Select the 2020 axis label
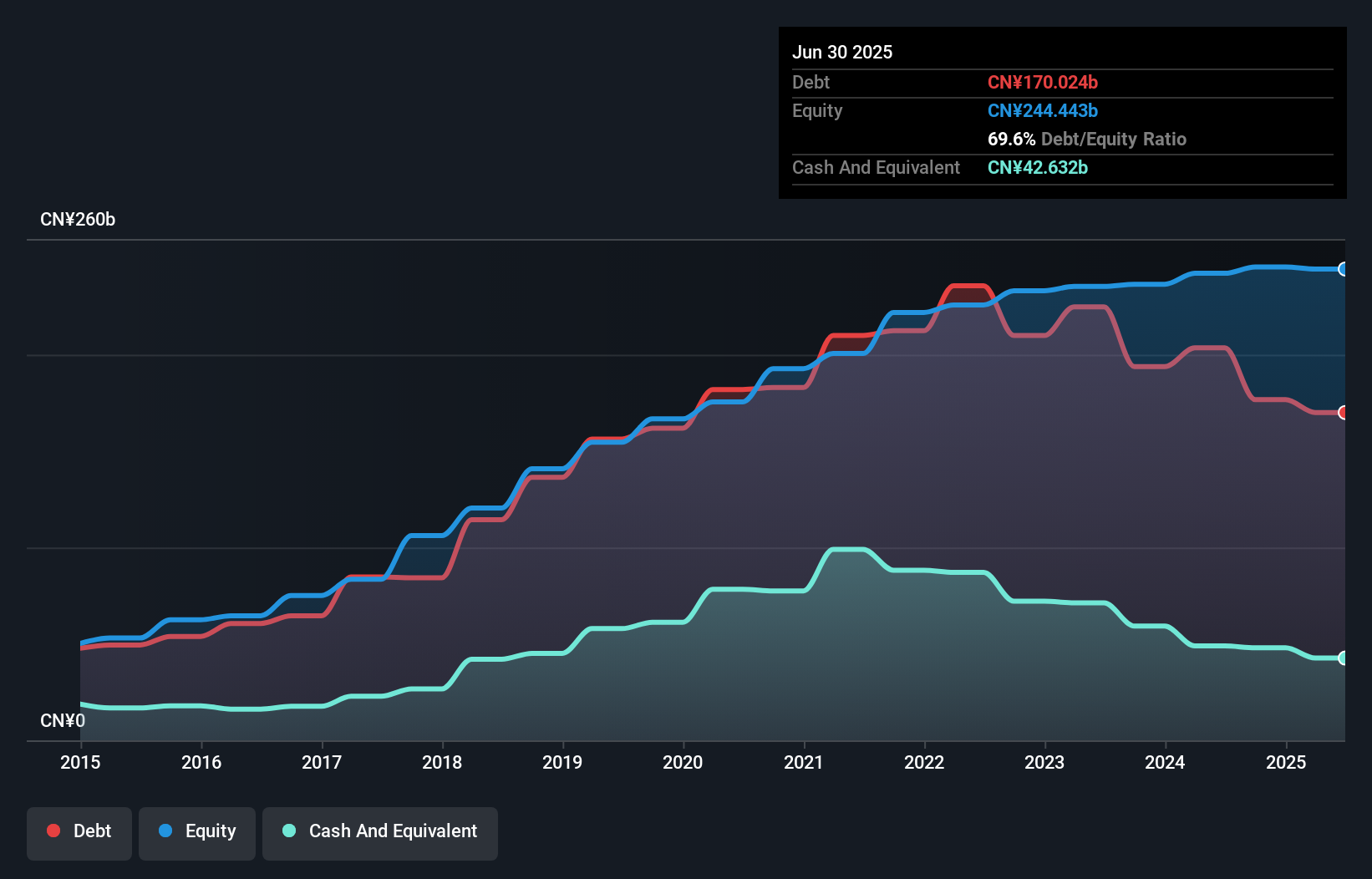The width and height of the screenshot is (1372, 879). [683, 762]
